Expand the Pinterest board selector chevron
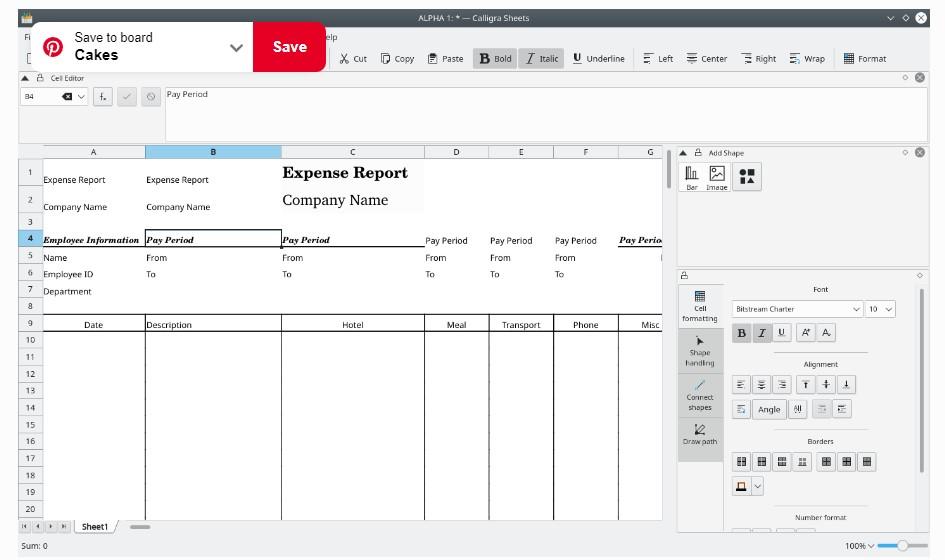The image size is (945, 560). (x=237, y=47)
